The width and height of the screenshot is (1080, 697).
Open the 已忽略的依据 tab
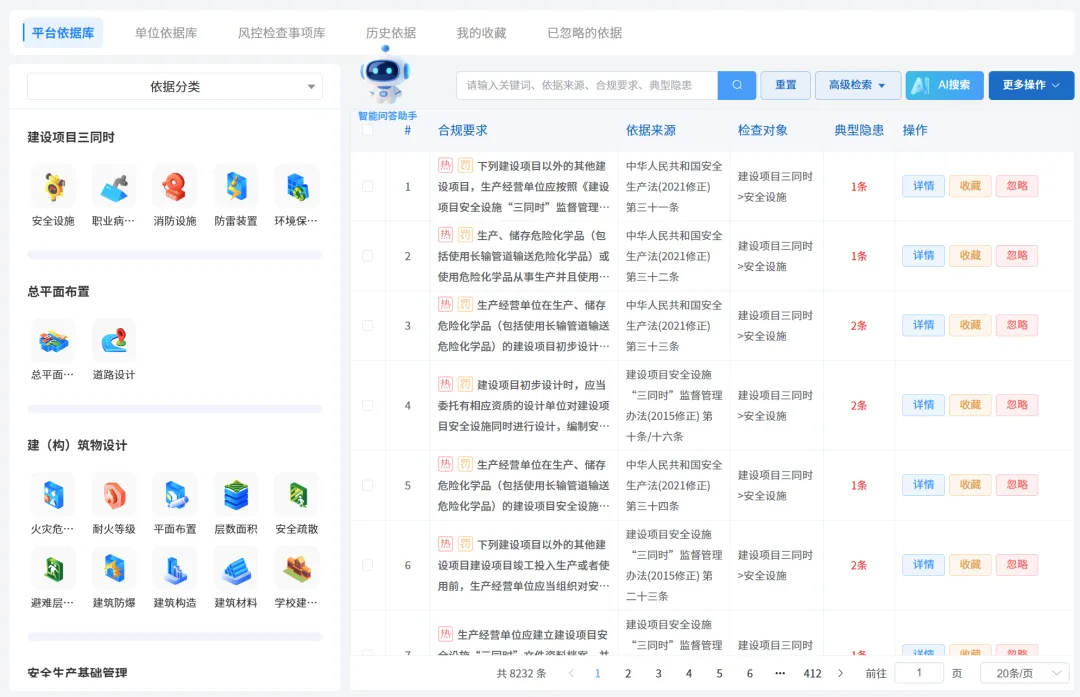pyautogui.click(x=584, y=33)
